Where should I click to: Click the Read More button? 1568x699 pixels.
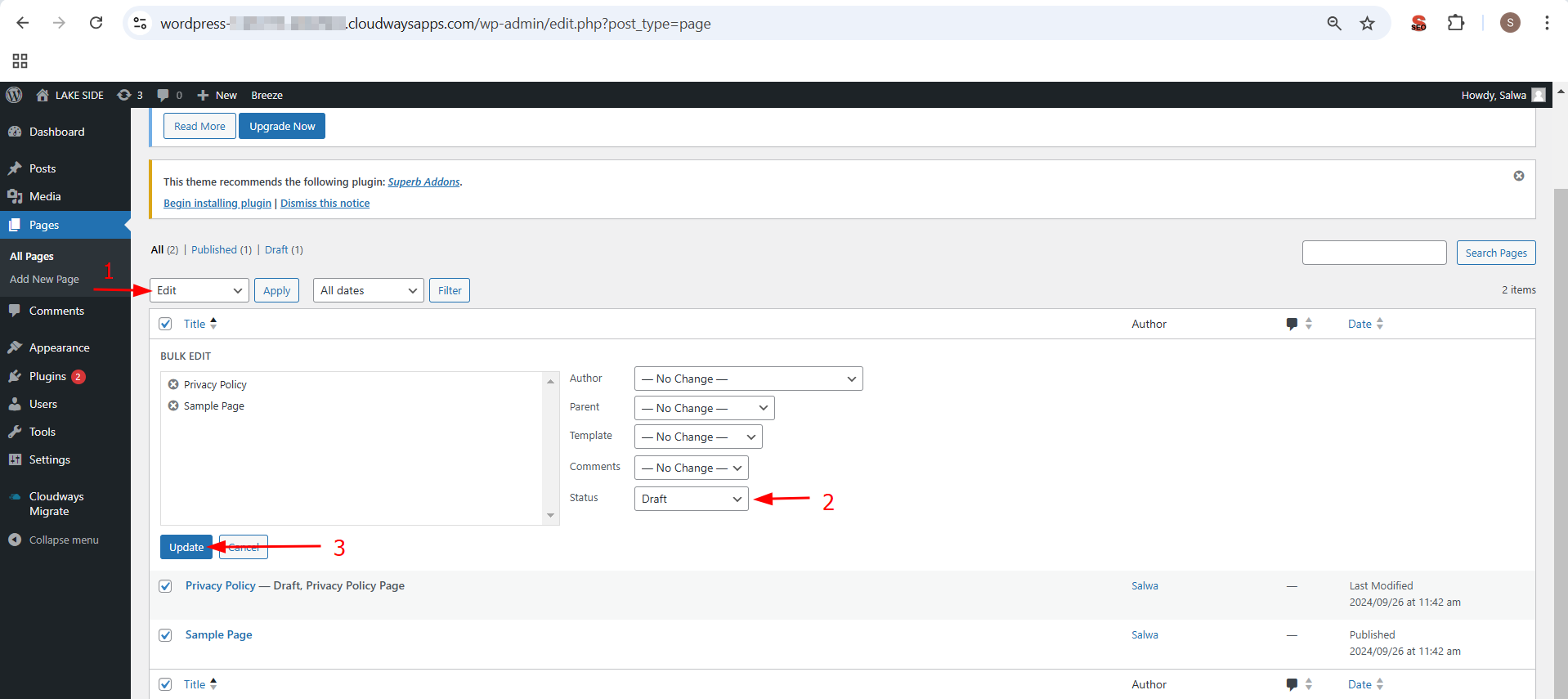tap(199, 126)
